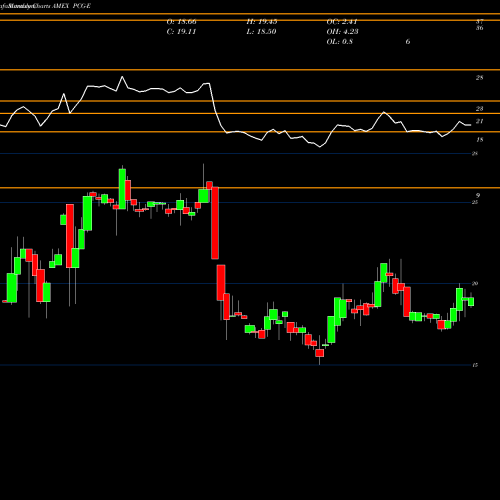
Task: Click the tall red crash candlestick
Action: [x=215, y=223]
